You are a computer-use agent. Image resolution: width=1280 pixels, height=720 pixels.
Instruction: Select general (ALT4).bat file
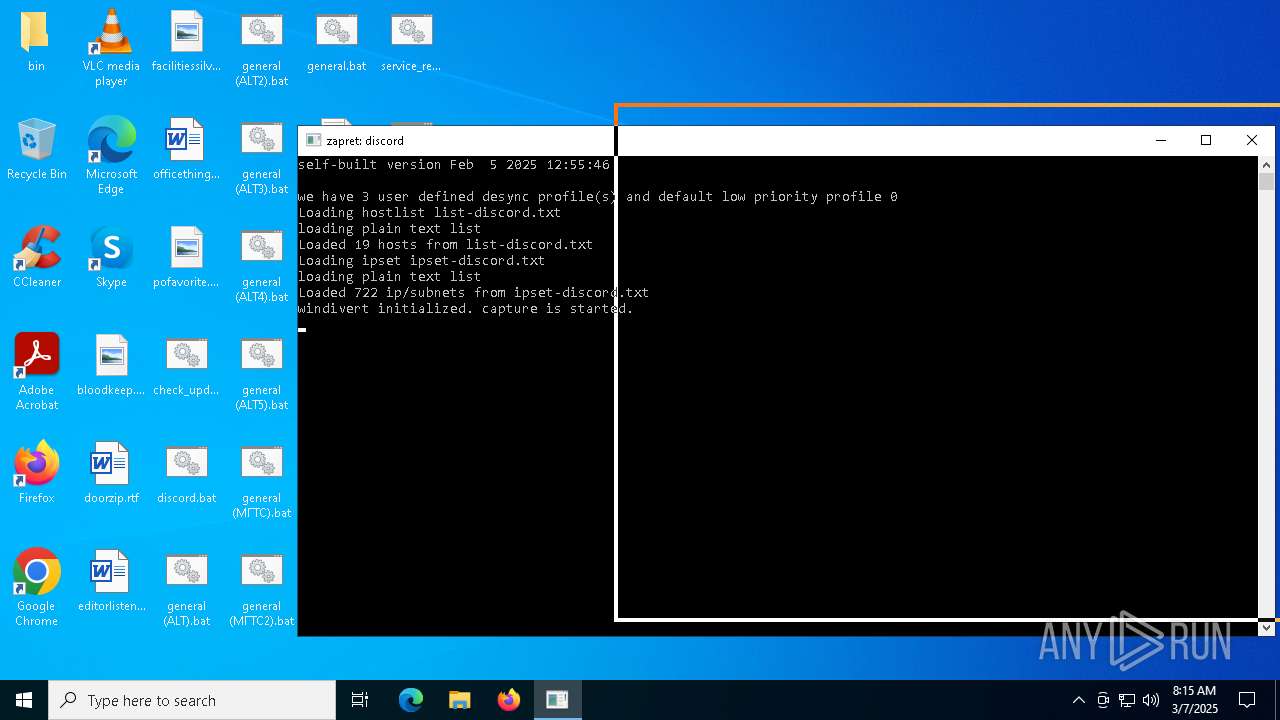pyautogui.click(x=261, y=263)
